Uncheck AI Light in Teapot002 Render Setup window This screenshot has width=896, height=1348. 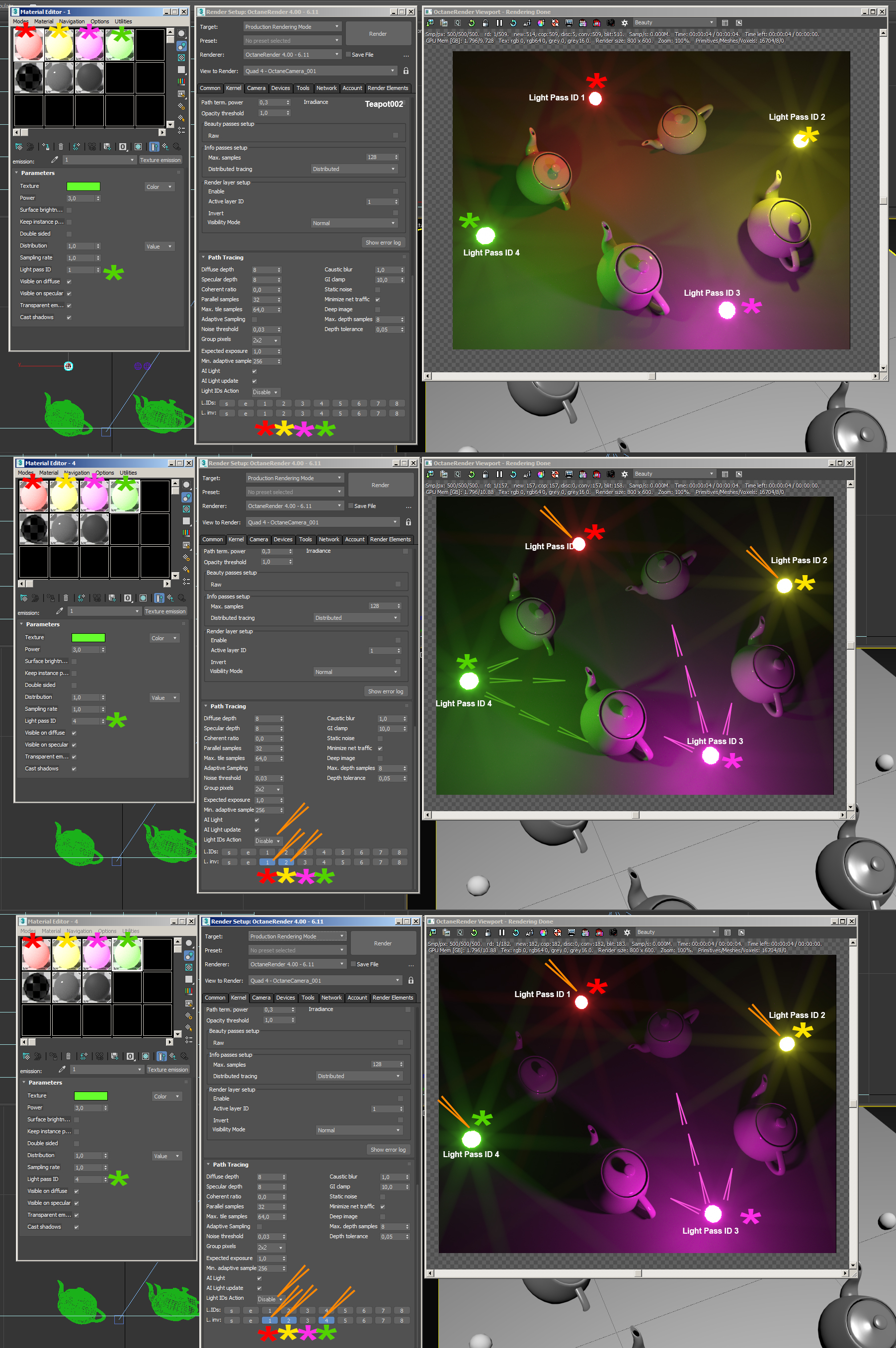(254, 371)
